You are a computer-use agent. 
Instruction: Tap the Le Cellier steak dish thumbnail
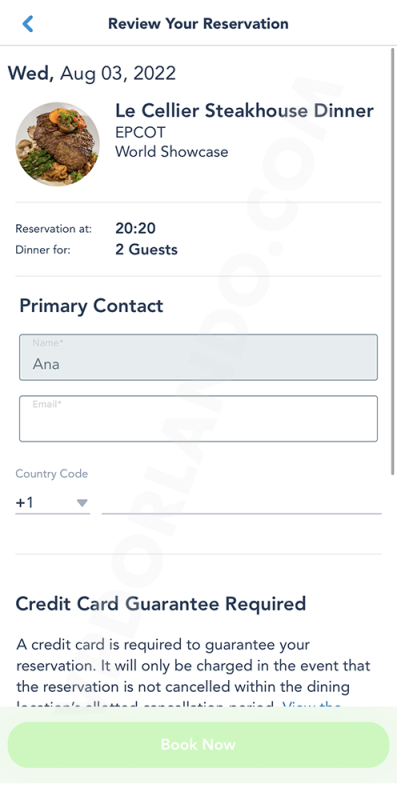[x=58, y=144]
